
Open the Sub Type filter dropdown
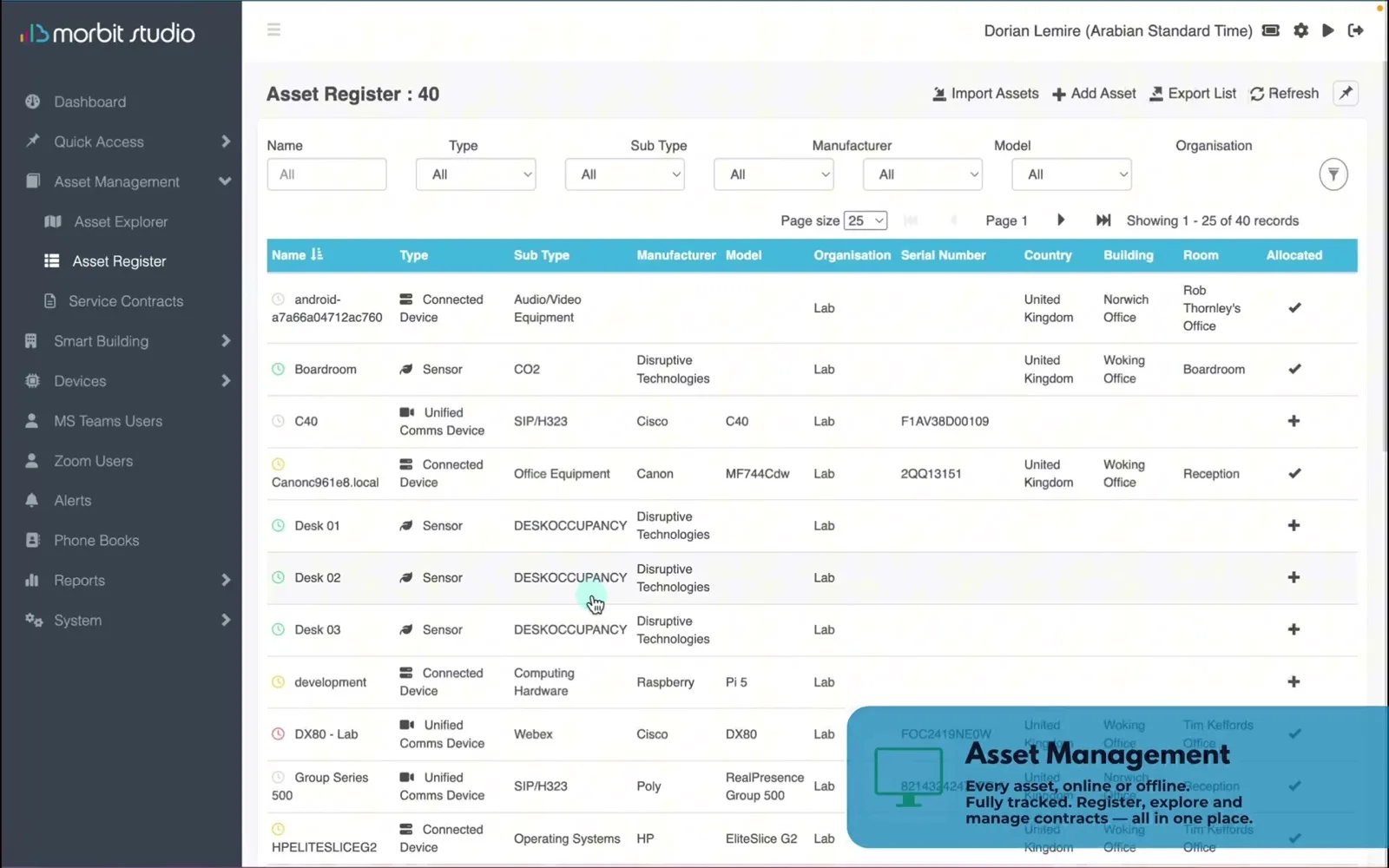coord(625,174)
